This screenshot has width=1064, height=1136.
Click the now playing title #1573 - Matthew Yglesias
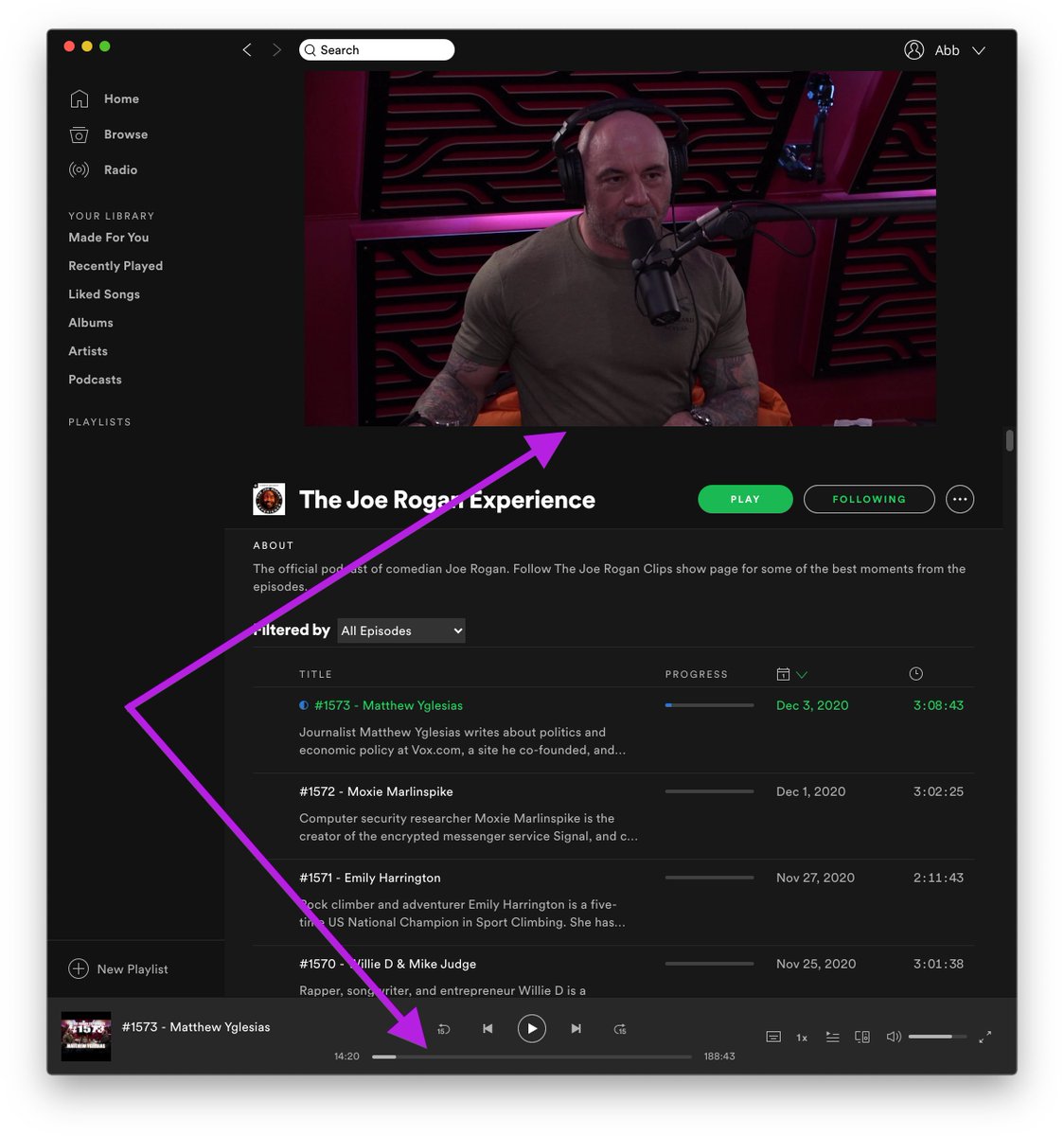coord(196,1027)
